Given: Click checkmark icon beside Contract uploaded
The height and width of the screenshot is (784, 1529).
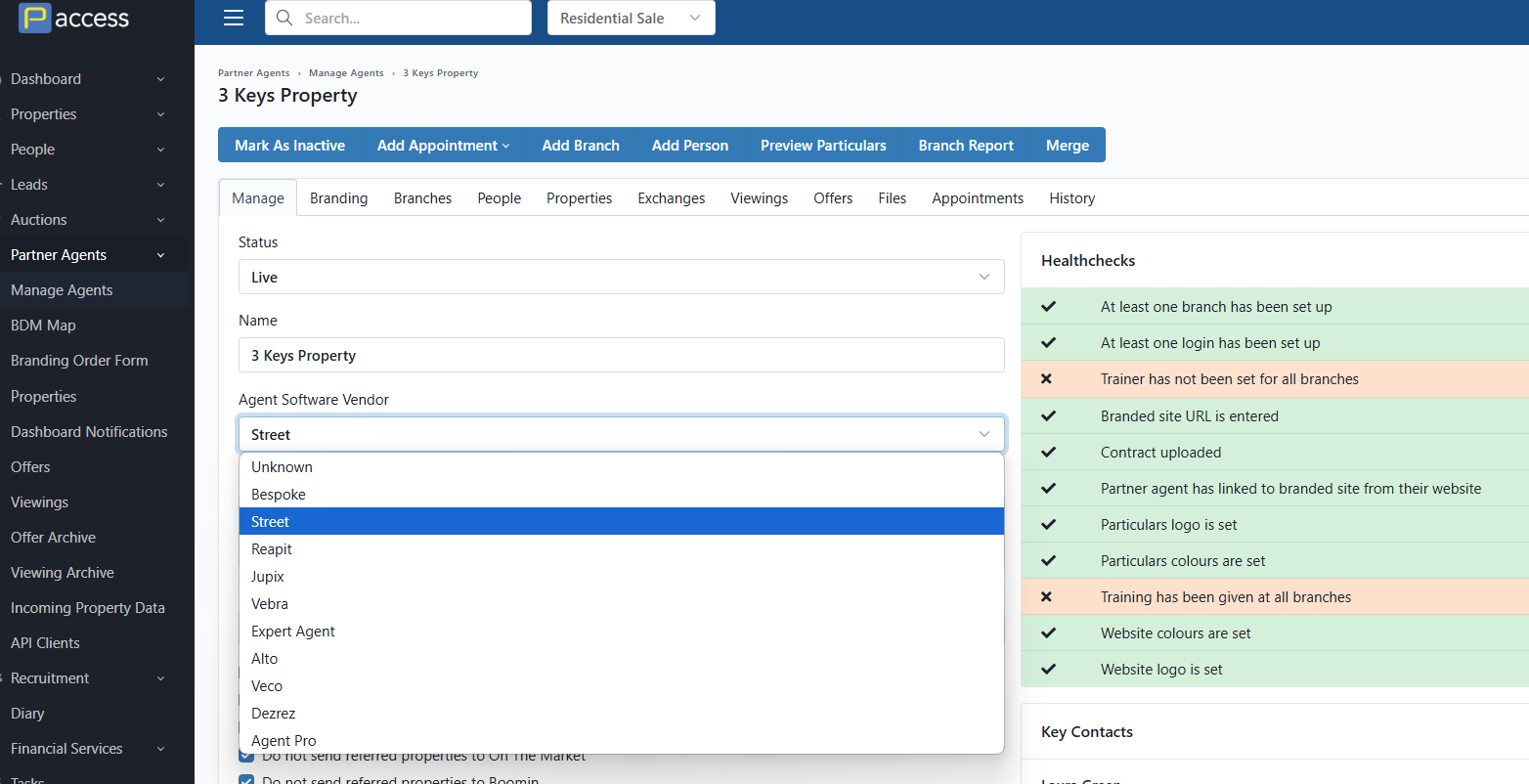Looking at the screenshot, I should pos(1048,452).
